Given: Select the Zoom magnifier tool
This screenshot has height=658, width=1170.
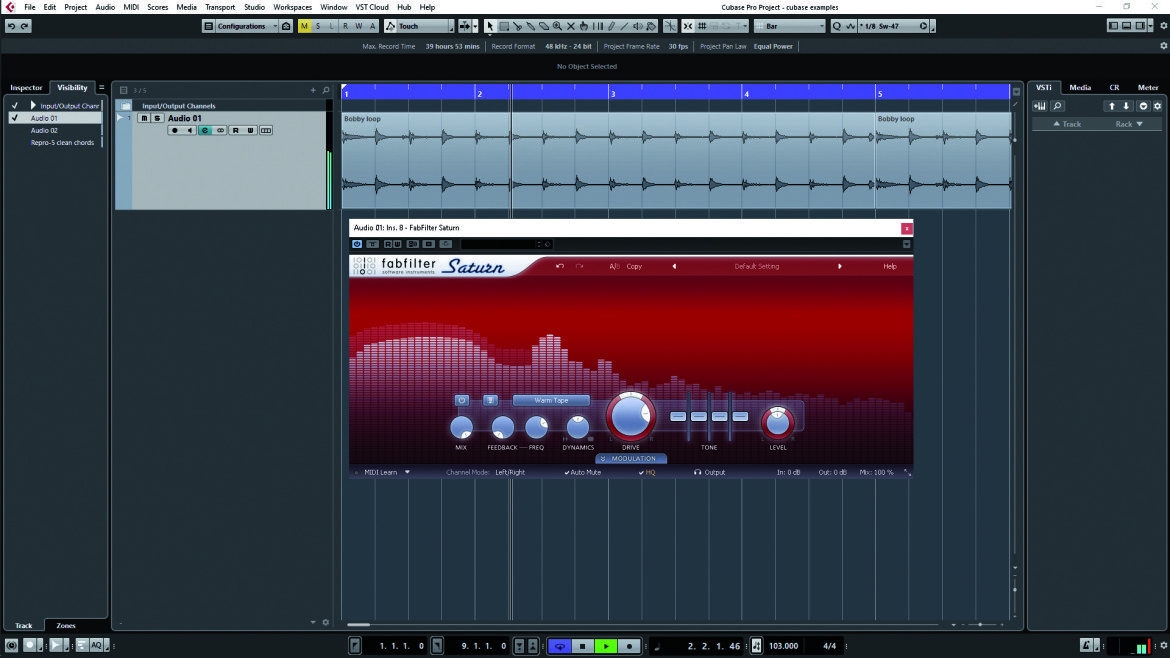Looking at the screenshot, I should pyautogui.click(x=557, y=26).
